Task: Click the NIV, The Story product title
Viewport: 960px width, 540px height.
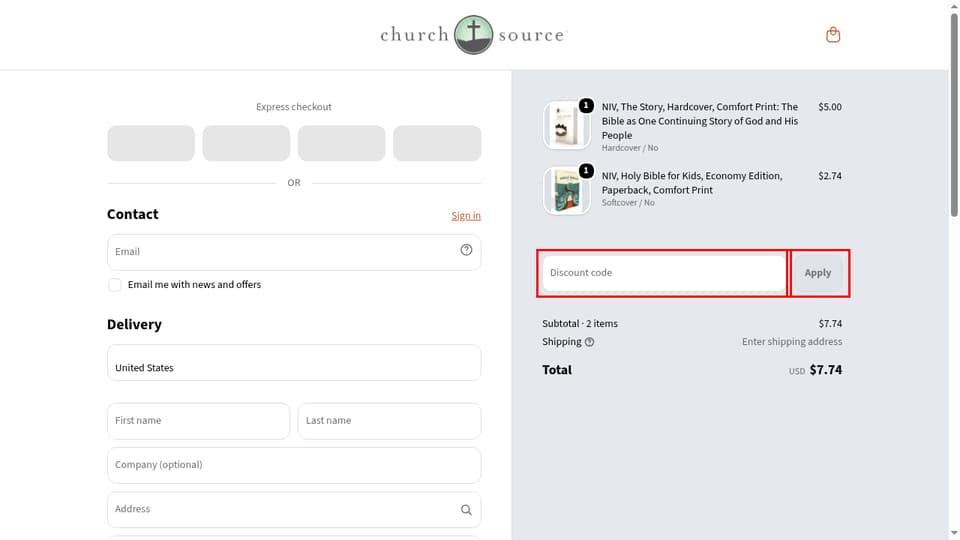Action: [x=700, y=121]
